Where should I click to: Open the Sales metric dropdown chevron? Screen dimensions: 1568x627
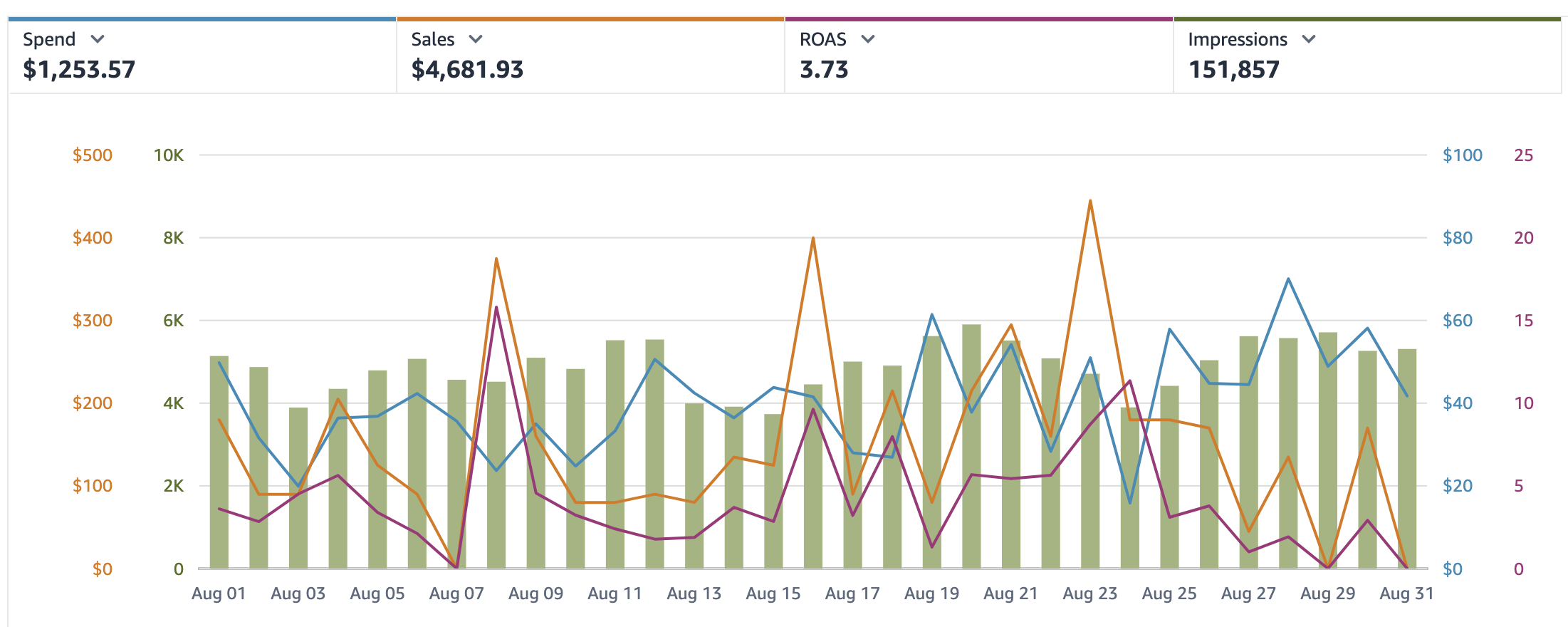[476, 39]
